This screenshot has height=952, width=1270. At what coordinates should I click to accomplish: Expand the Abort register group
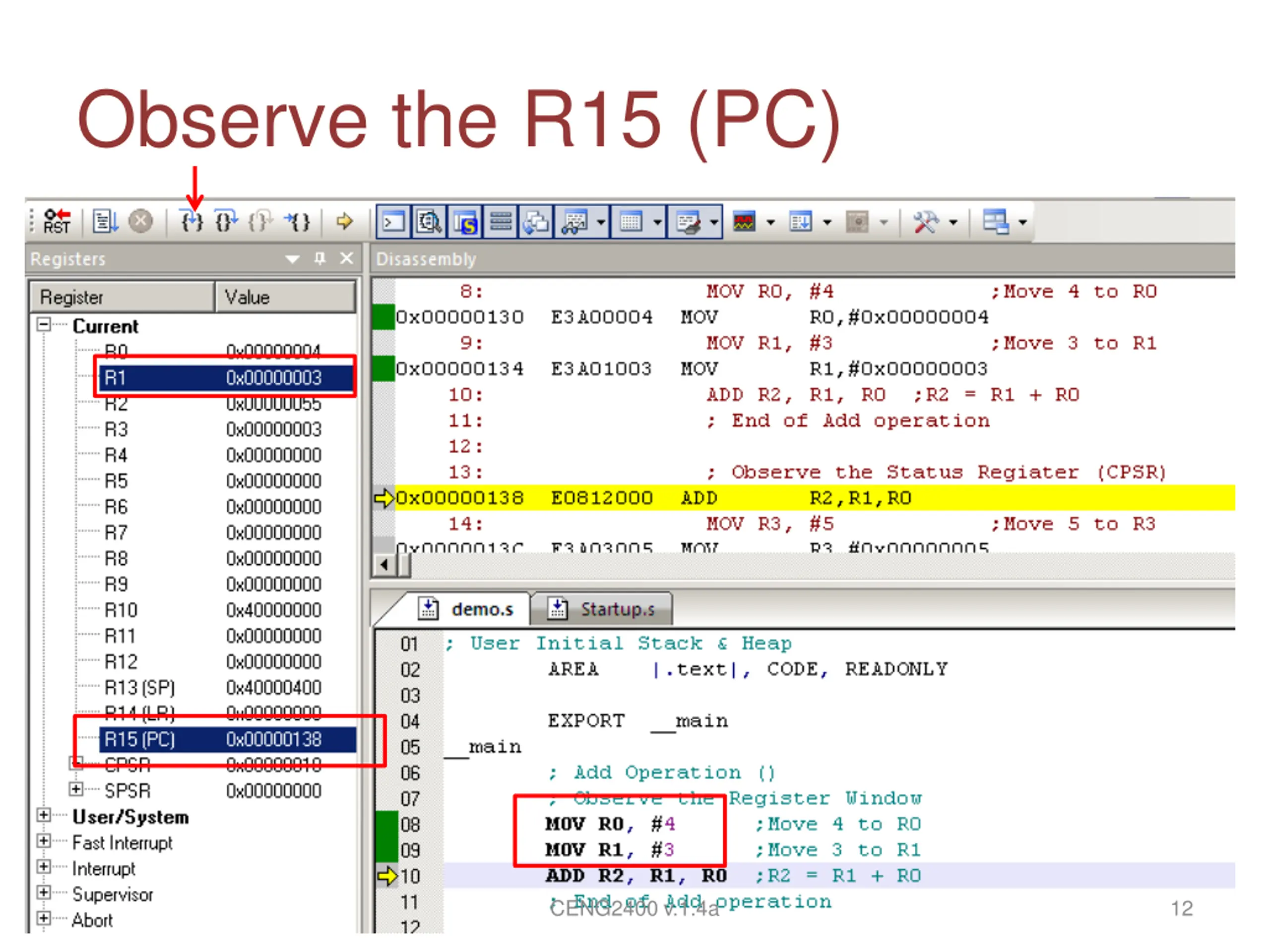click(x=44, y=918)
